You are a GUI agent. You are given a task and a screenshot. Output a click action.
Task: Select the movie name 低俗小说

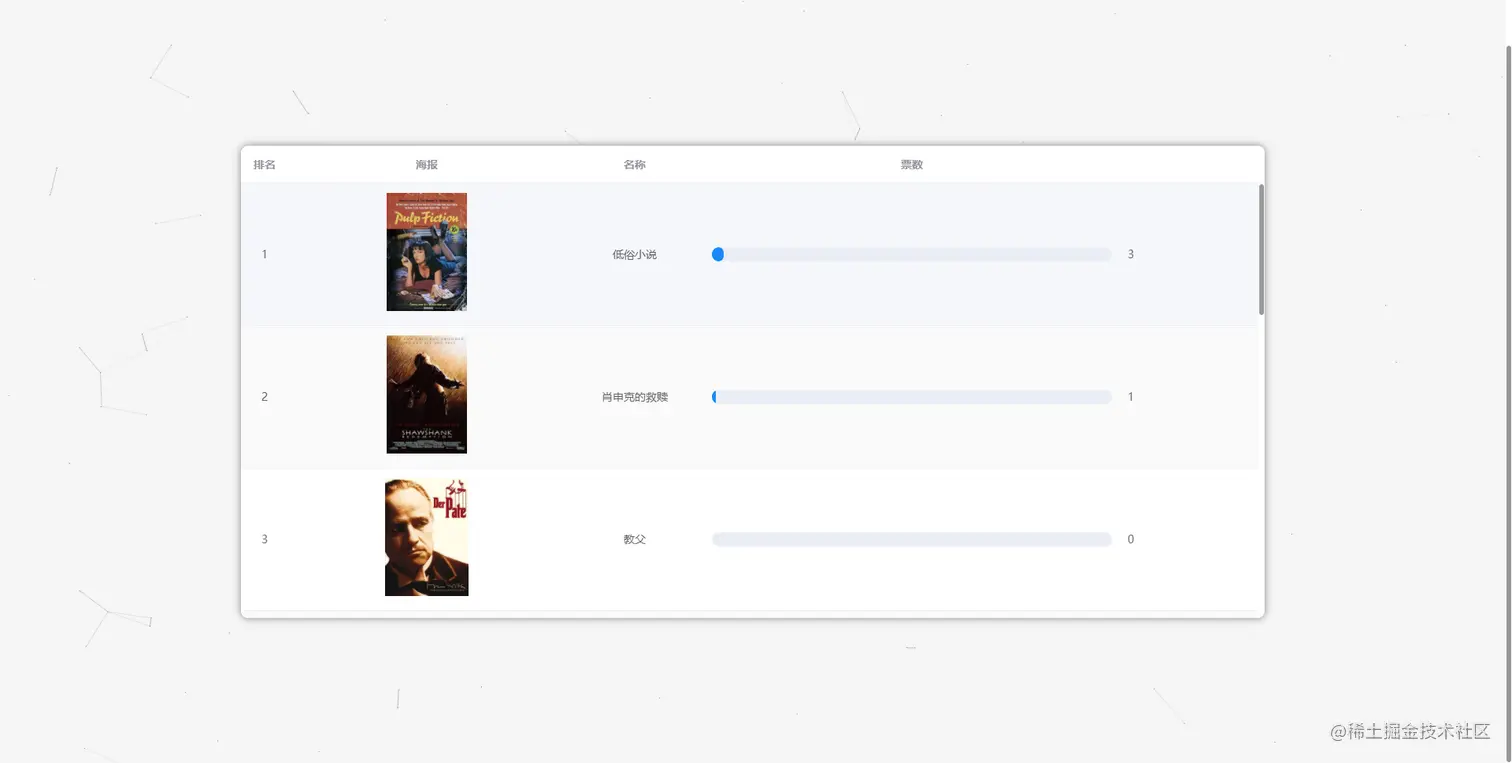[x=635, y=254]
